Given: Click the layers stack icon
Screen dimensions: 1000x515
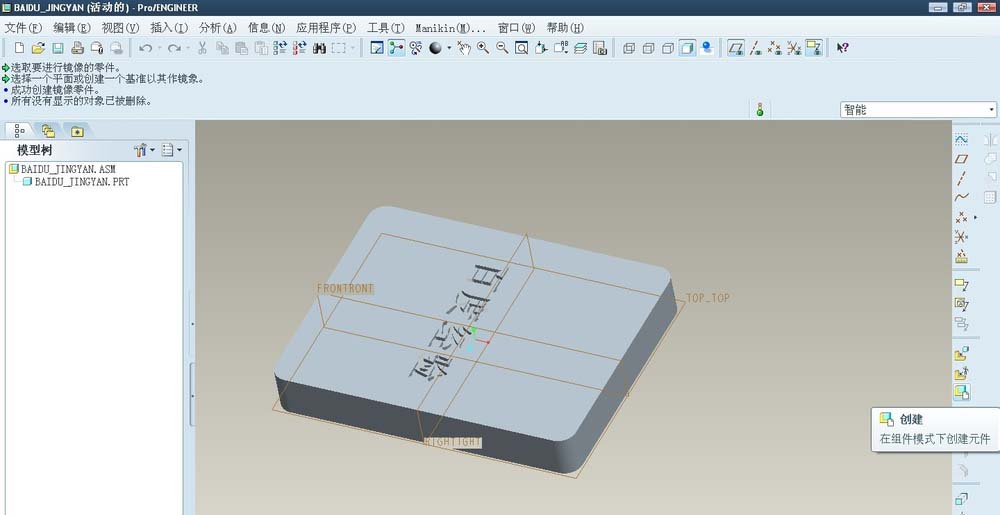Looking at the screenshot, I should click(580, 48).
